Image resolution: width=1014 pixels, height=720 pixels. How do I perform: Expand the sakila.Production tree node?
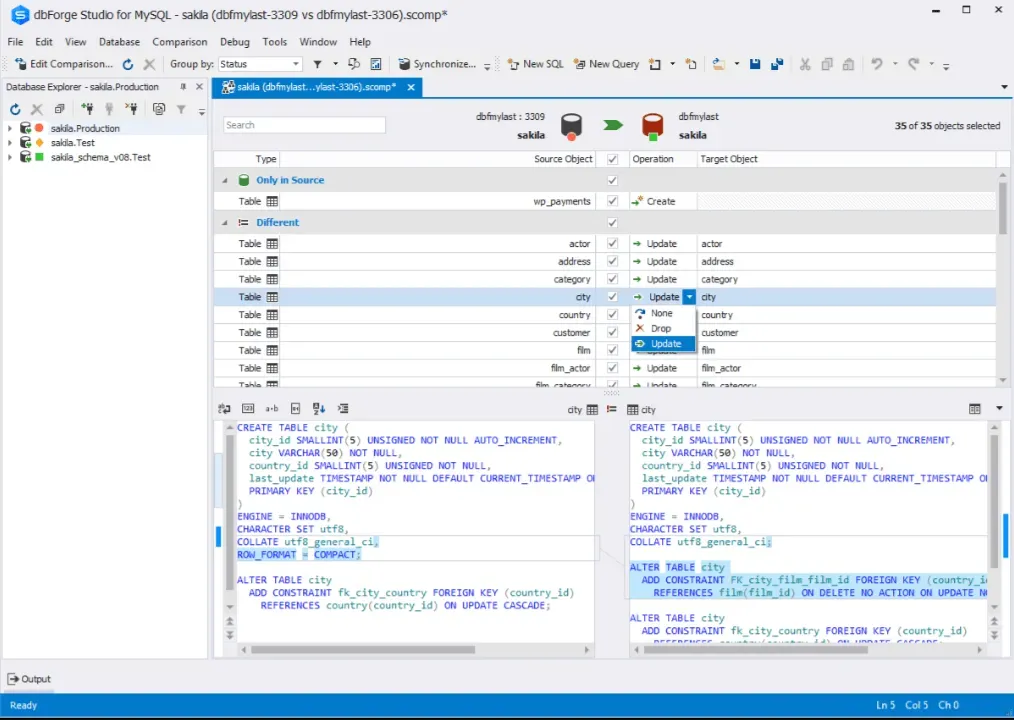coord(10,128)
